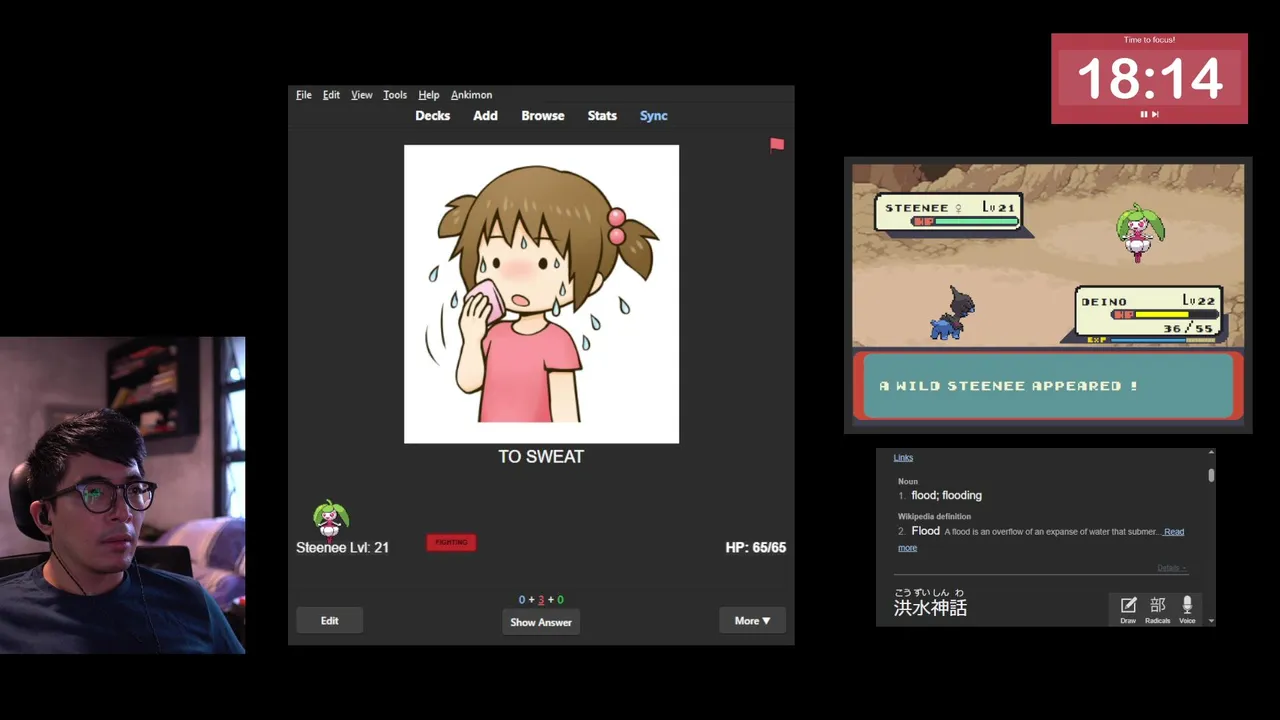Open the Help menu
The width and height of the screenshot is (1280, 720).
click(x=429, y=95)
